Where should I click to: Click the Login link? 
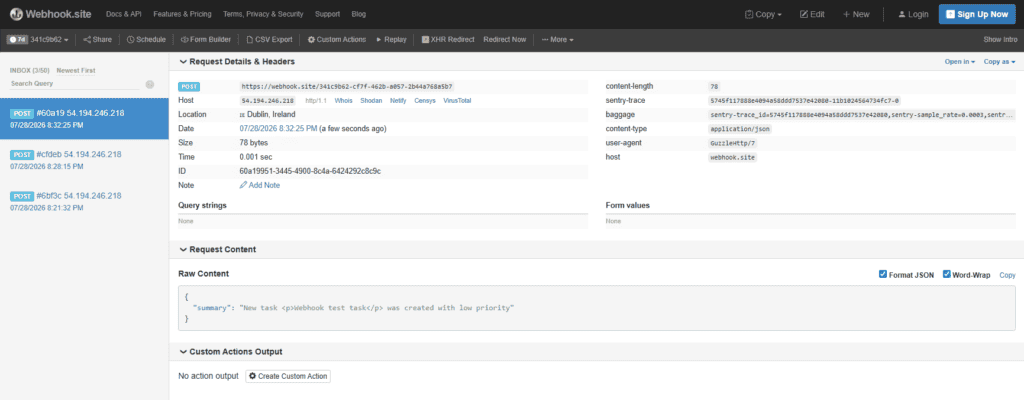pos(913,14)
